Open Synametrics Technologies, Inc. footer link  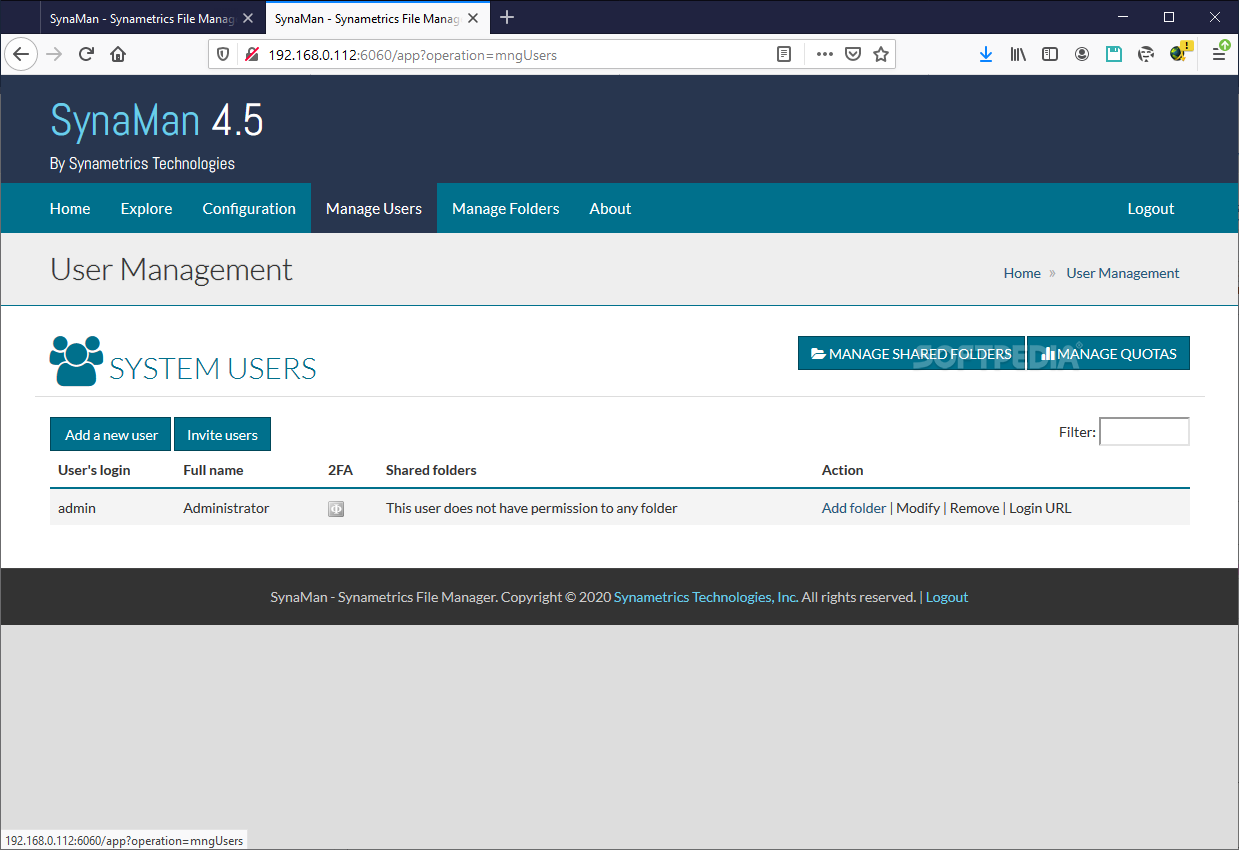click(706, 597)
